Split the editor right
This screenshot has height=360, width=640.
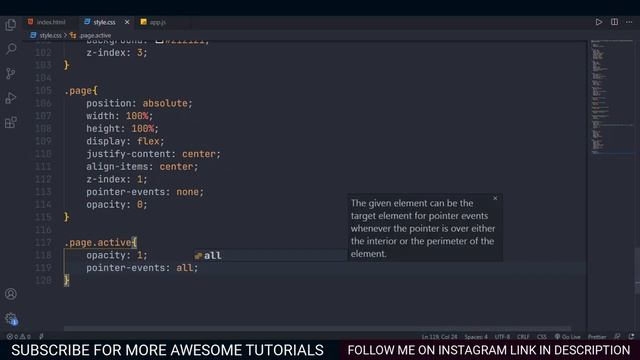614,22
